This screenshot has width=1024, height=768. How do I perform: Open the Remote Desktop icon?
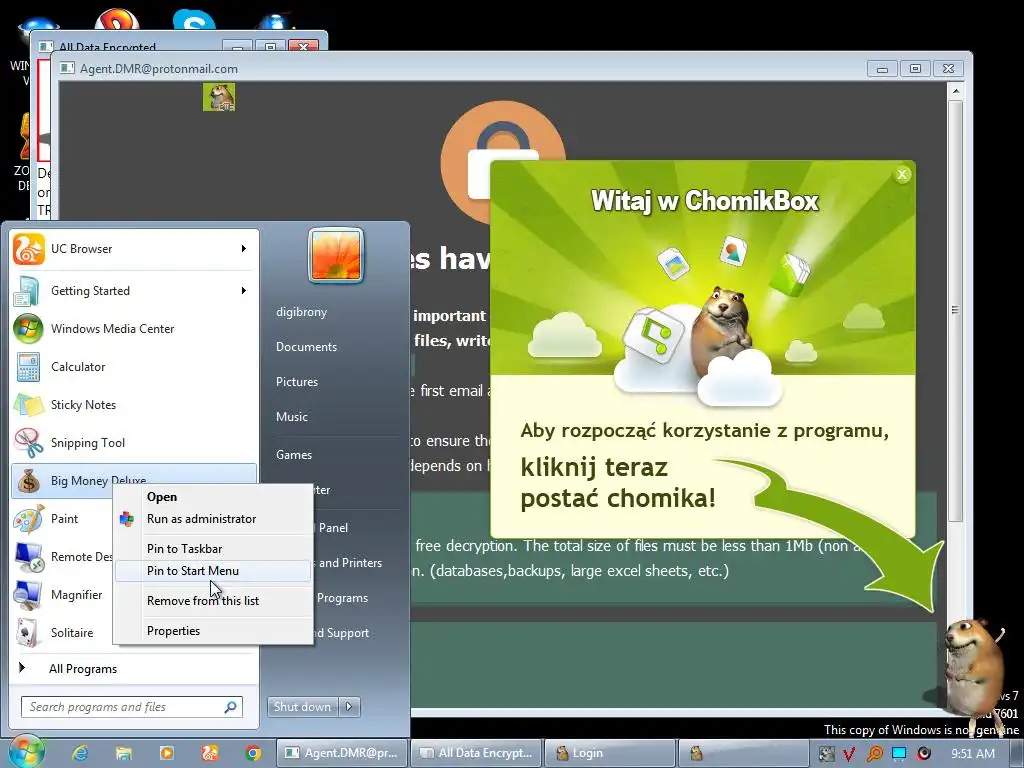28,557
